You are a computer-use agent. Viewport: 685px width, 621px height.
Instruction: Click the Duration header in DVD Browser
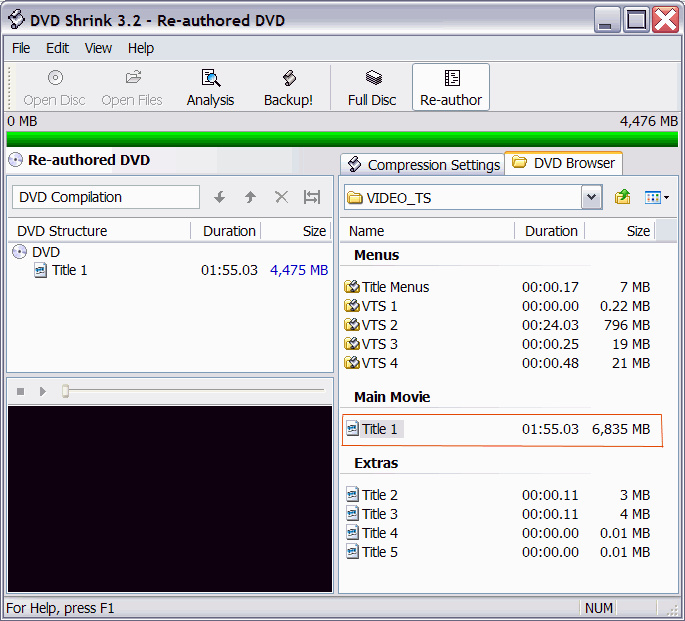tap(550, 231)
